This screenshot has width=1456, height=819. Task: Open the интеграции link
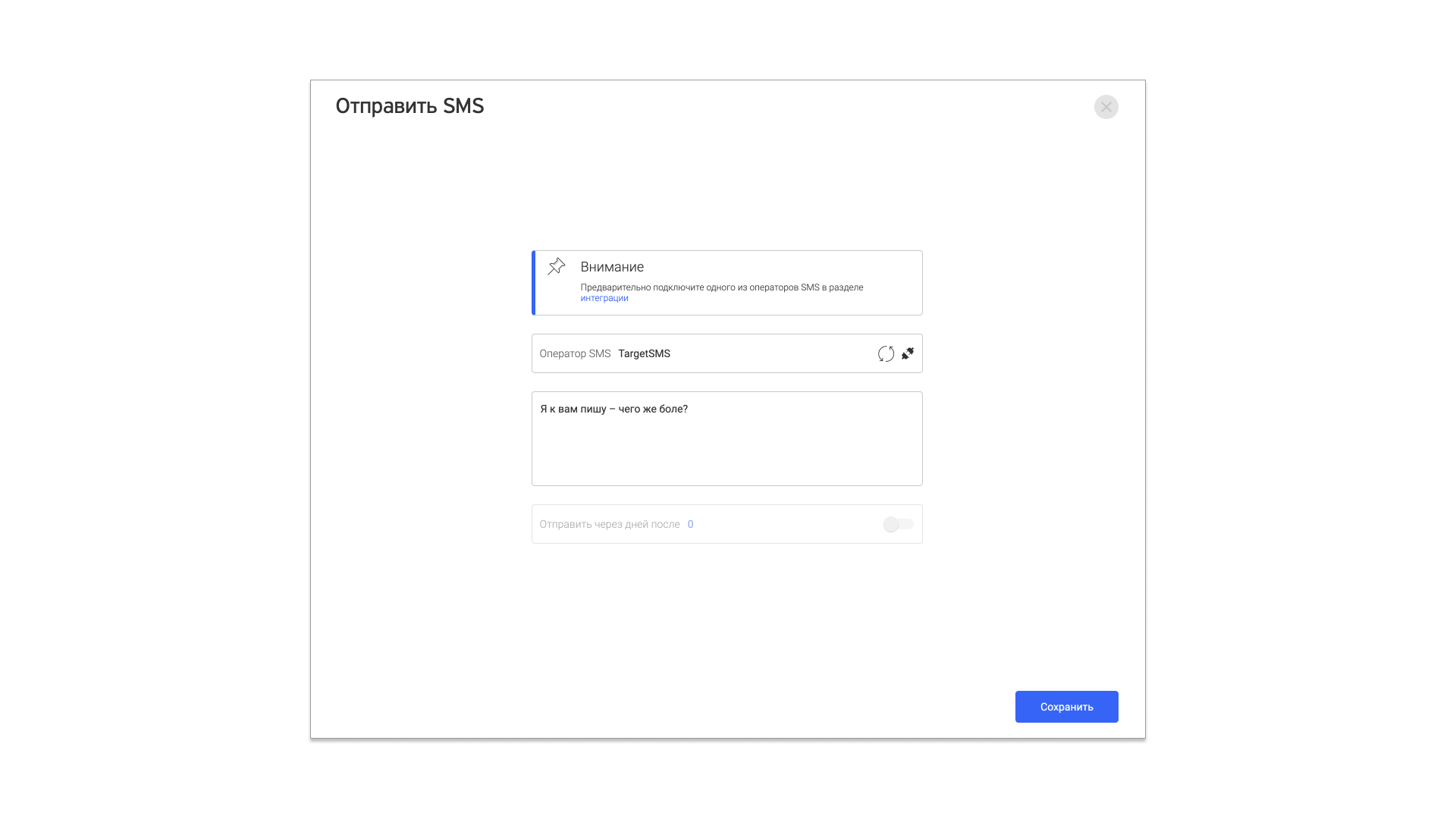pyautogui.click(x=604, y=298)
